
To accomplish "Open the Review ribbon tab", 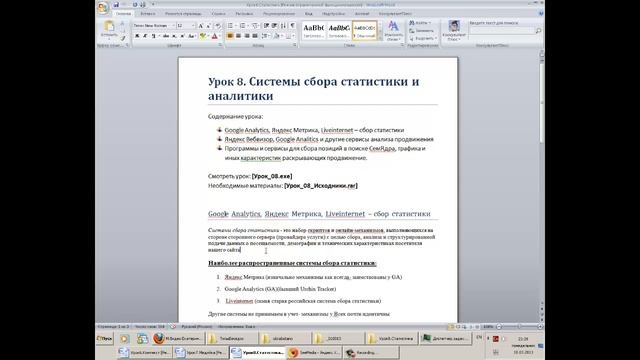I will (279, 14).
